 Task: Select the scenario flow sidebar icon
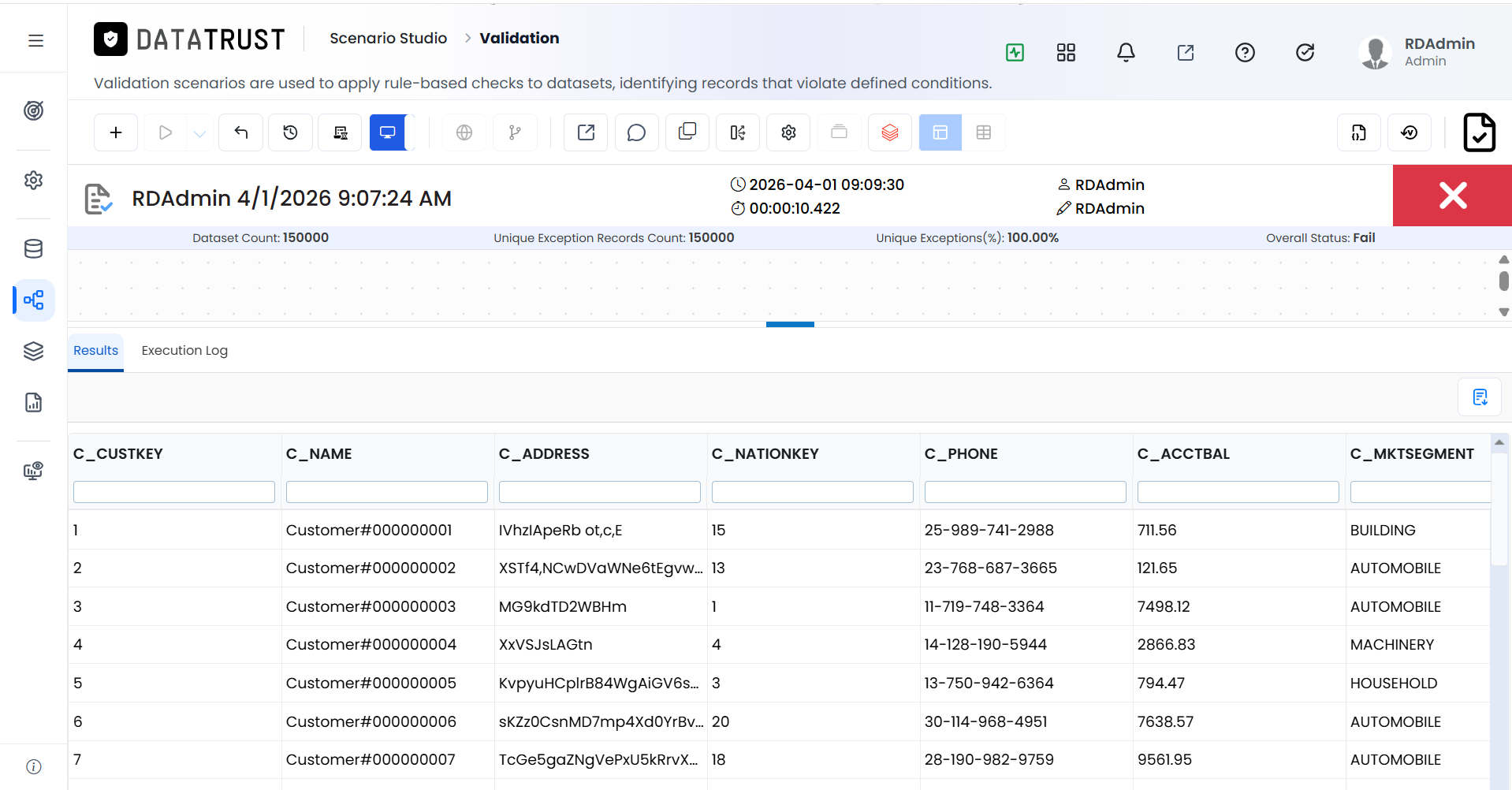(33, 300)
